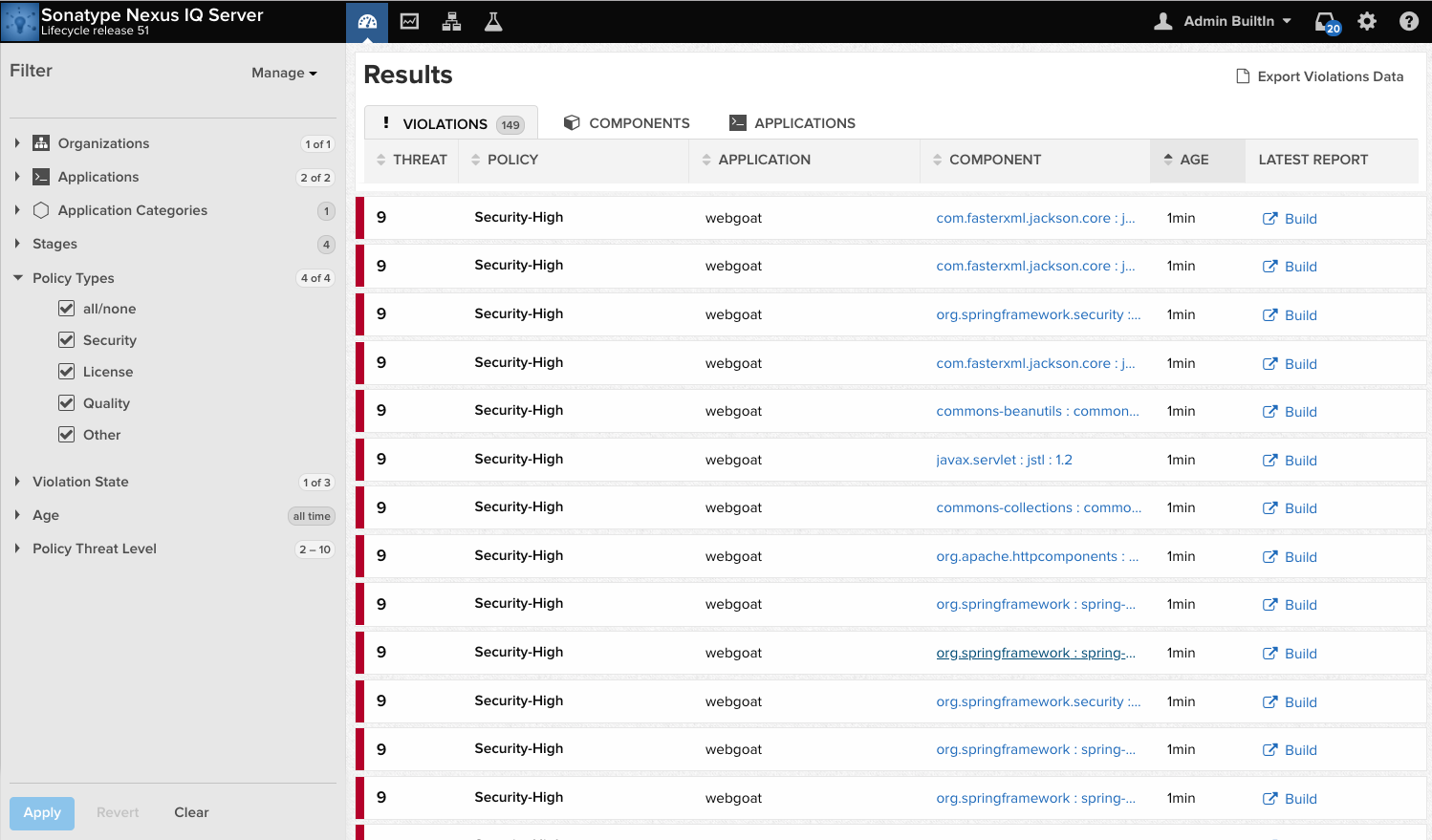
Task: Open the javax.servlet jstl 1.2 component link
Action: 1004,460
